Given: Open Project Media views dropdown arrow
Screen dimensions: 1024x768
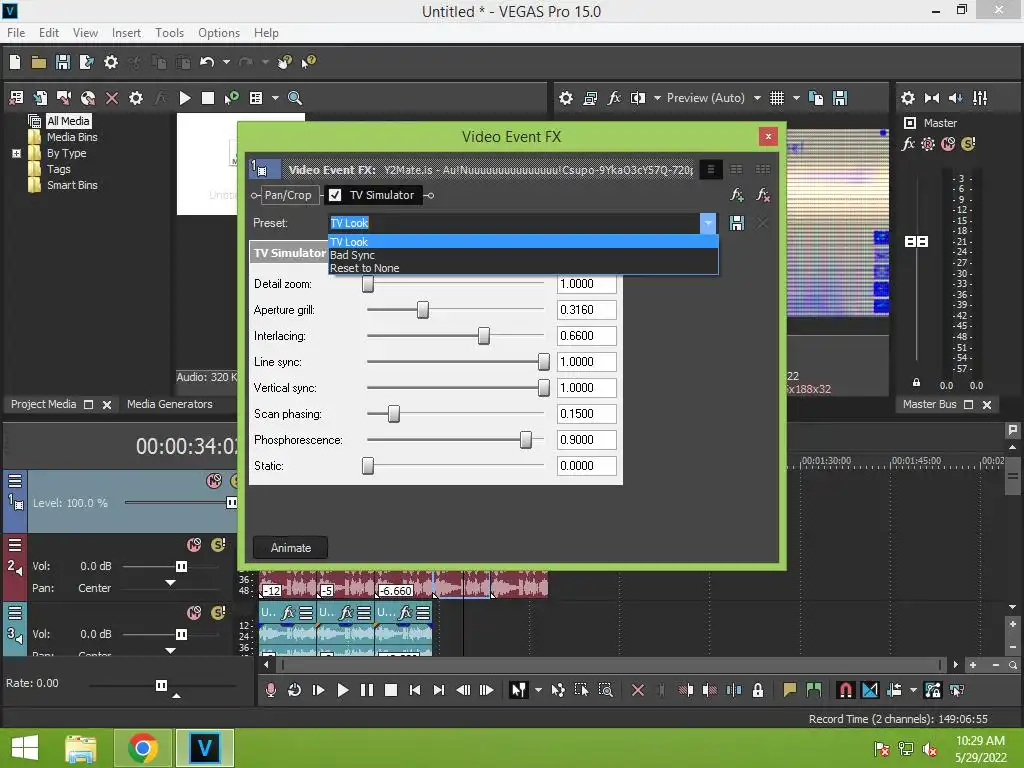Looking at the screenshot, I should click(275, 98).
